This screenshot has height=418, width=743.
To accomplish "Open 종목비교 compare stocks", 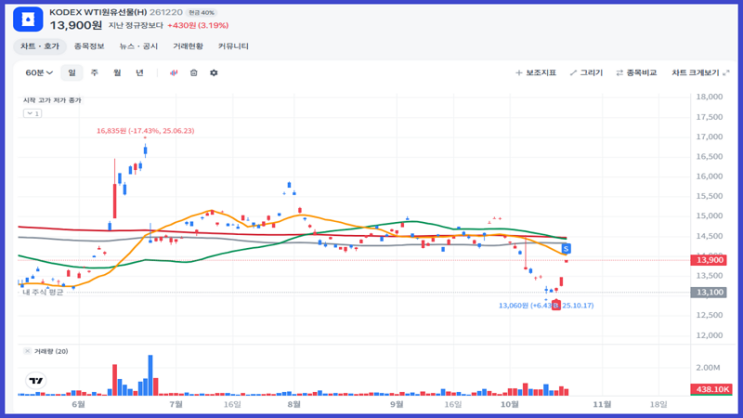I will pos(636,73).
